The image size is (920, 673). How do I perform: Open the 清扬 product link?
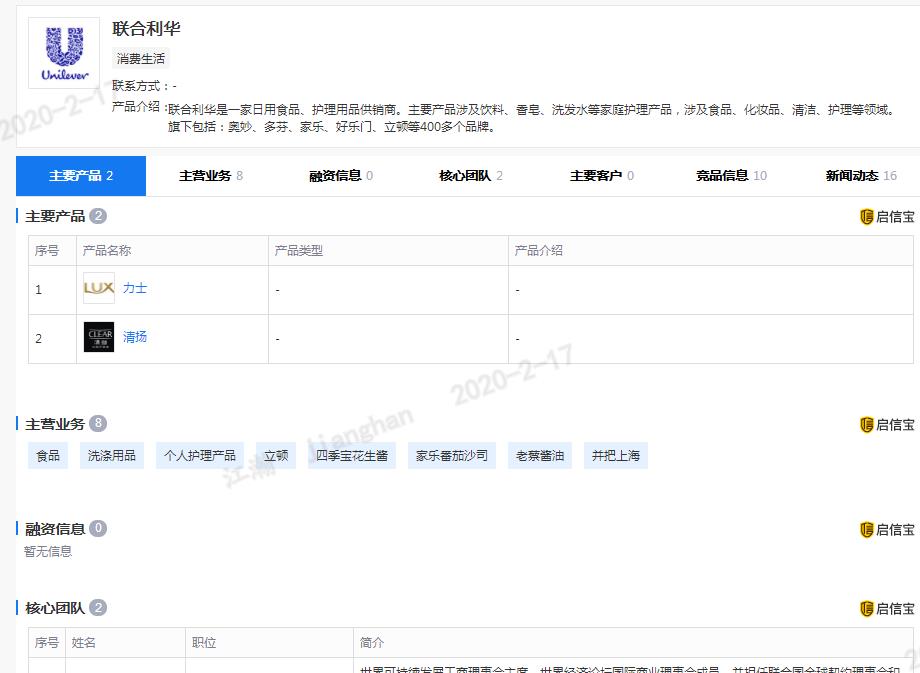[135, 337]
